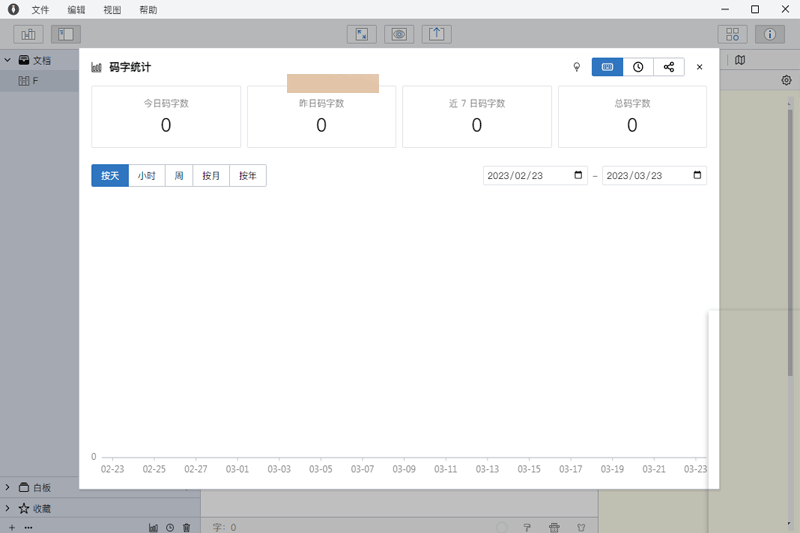Click the lightbulb tips icon in dialog
The image size is (800, 533).
pyautogui.click(x=576, y=67)
